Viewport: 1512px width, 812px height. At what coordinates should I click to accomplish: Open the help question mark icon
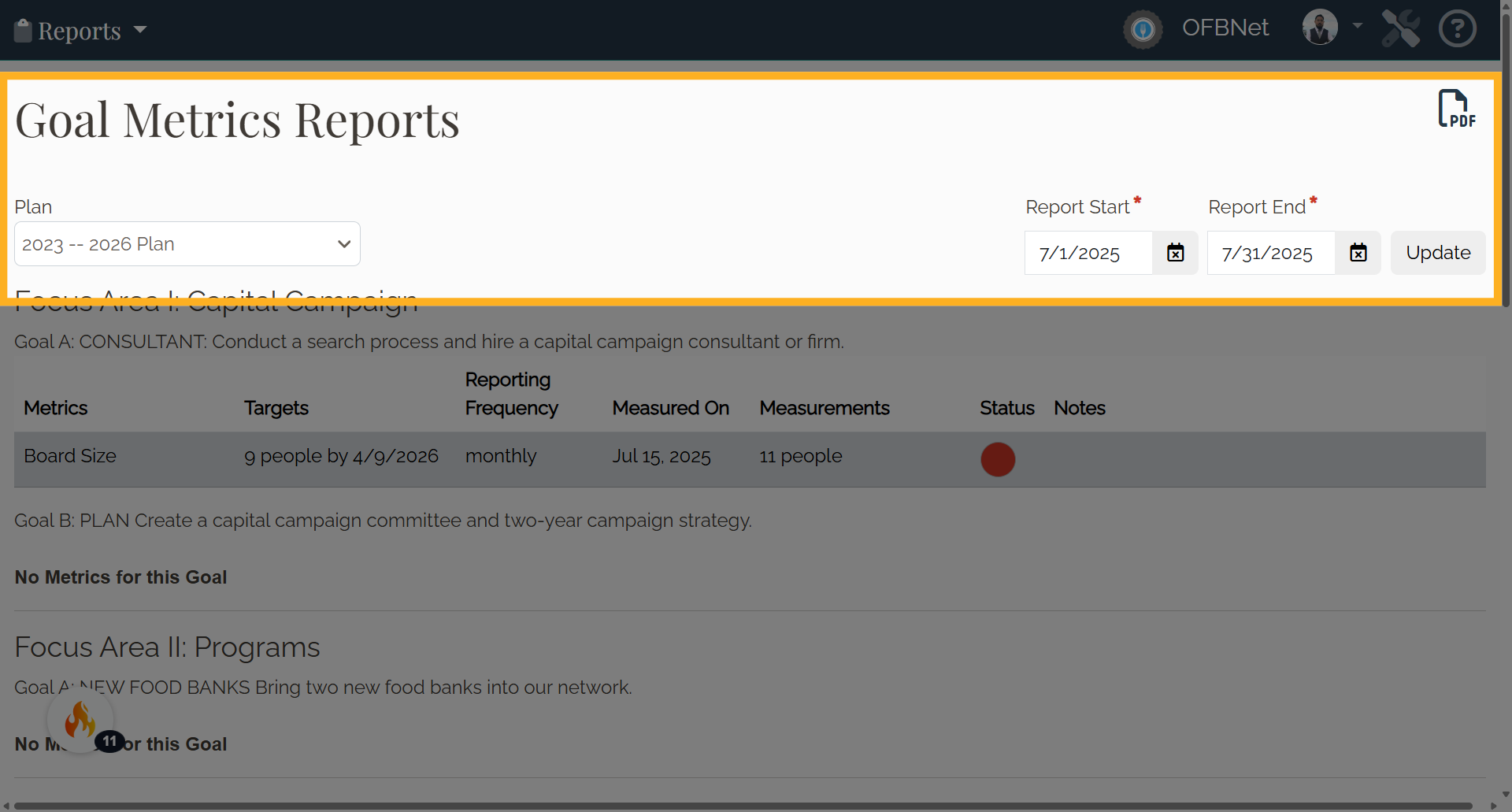1458,28
